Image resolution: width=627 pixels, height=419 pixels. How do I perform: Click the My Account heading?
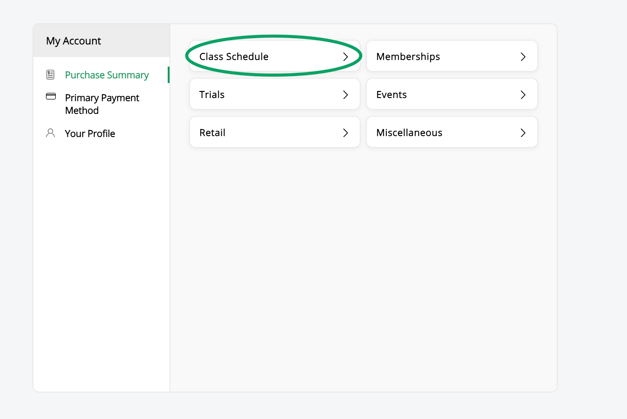pos(73,41)
